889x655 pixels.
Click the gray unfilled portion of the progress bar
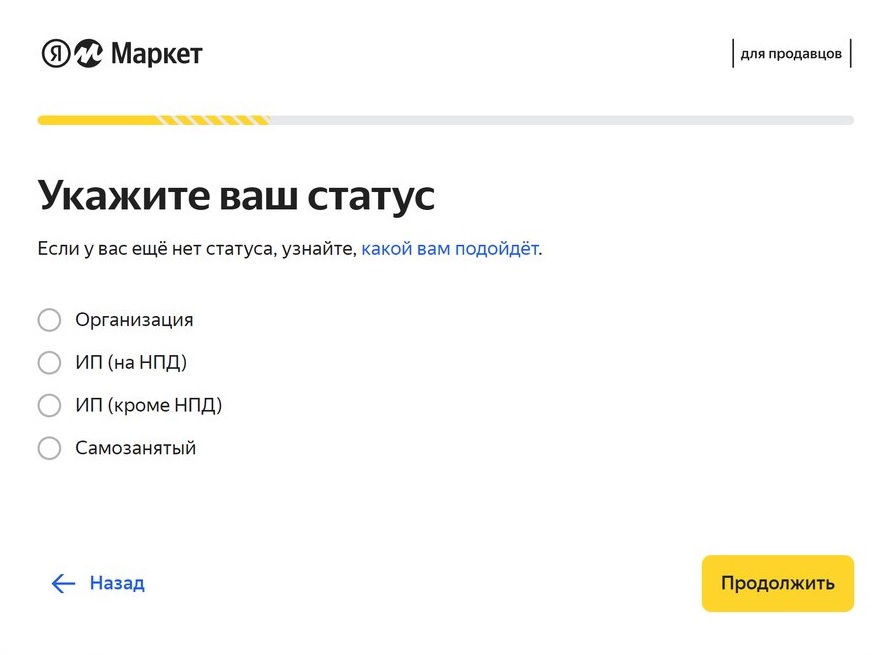tap(560, 120)
